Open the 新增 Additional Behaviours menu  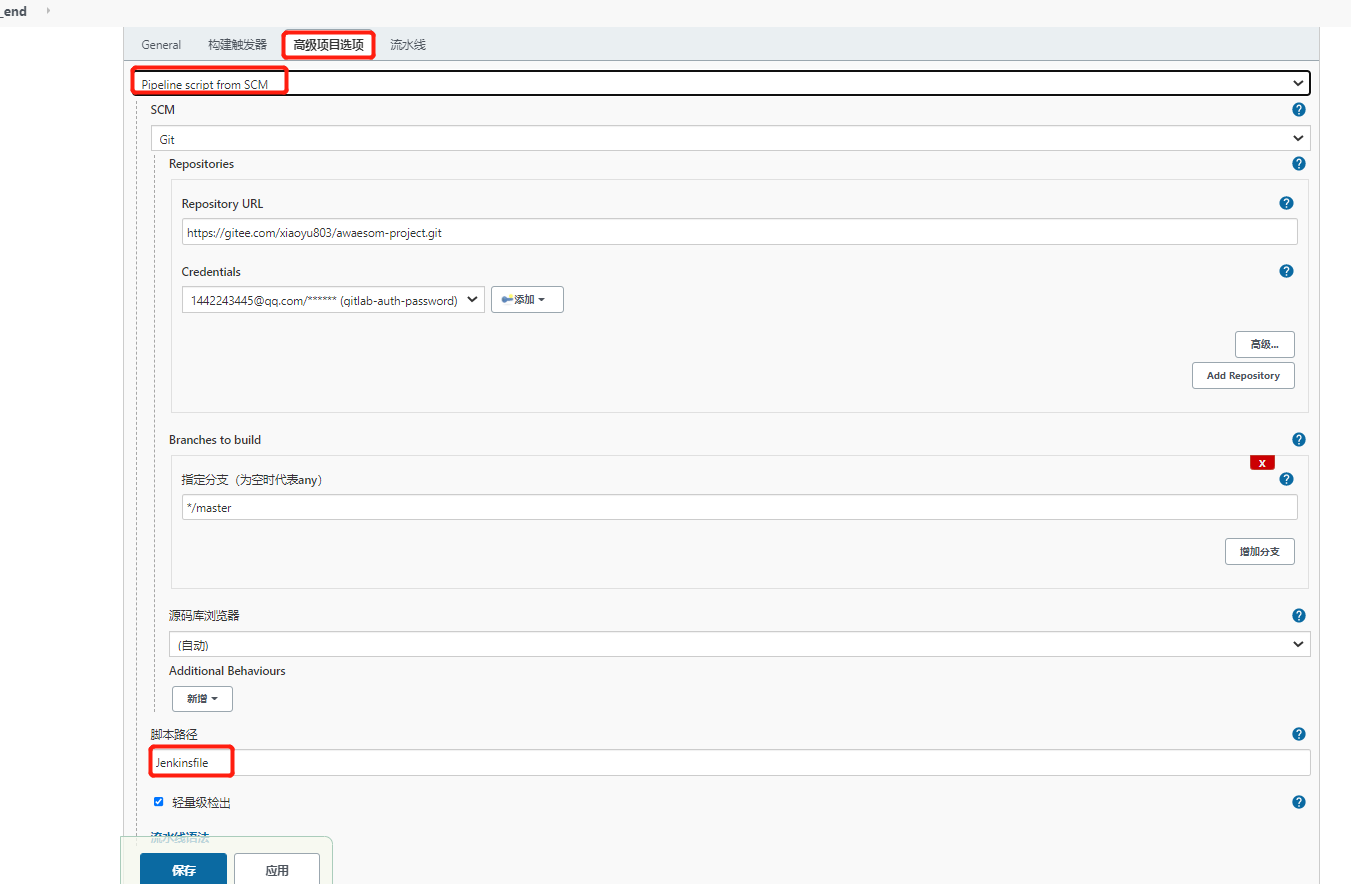(x=202, y=698)
